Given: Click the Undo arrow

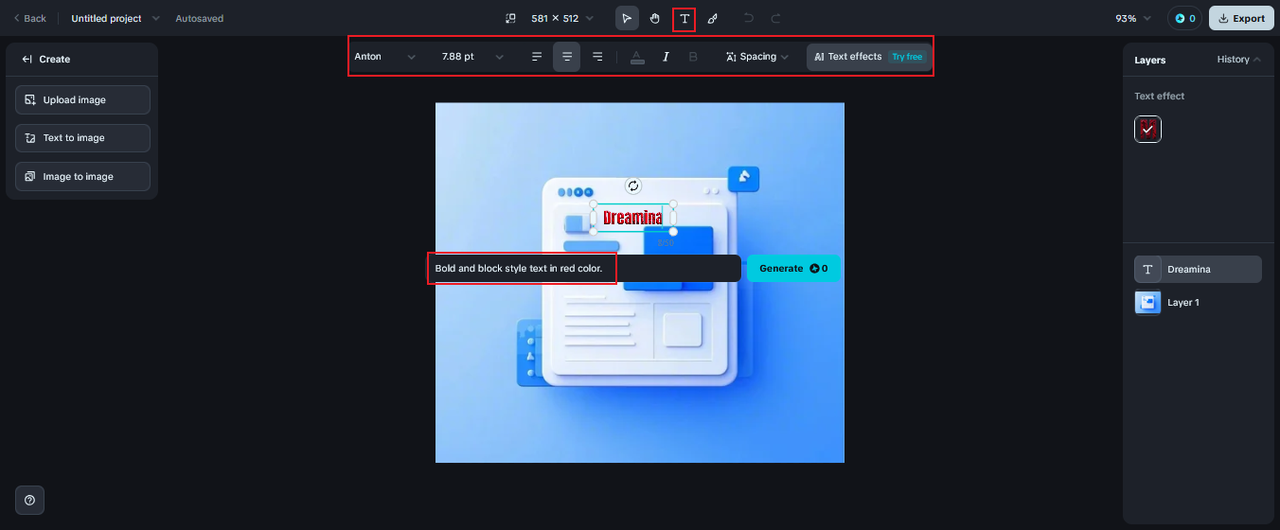Looking at the screenshot, I should (x=748, y=18).
